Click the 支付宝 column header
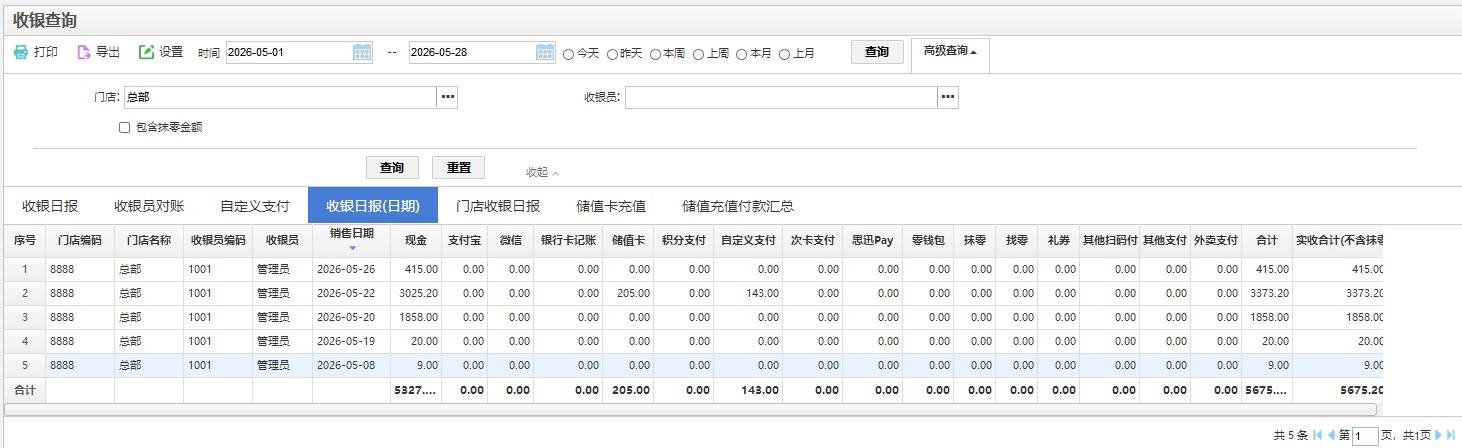 tap(465, 240)
